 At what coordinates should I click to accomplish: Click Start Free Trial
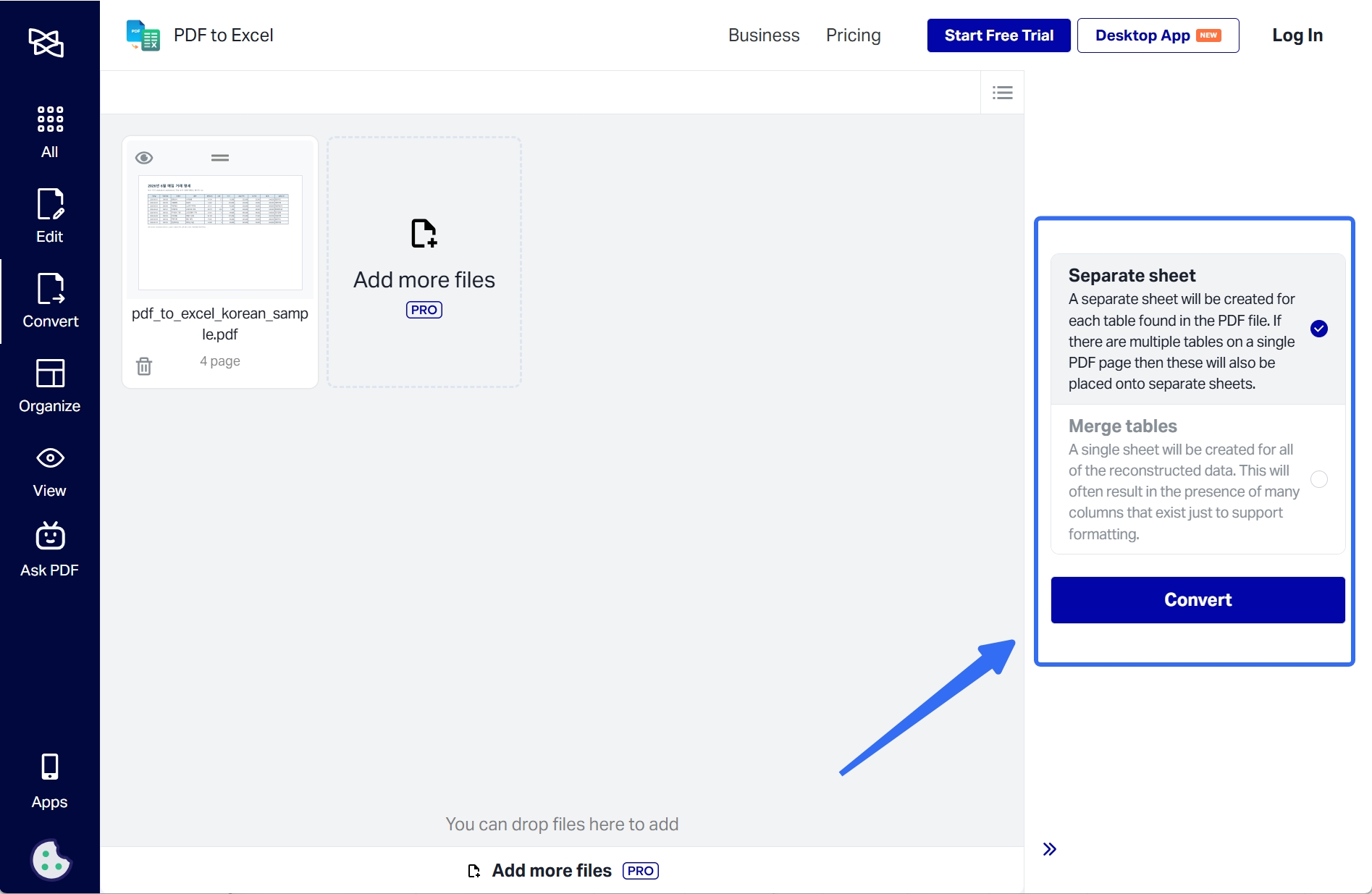click(x=998, y=35)
